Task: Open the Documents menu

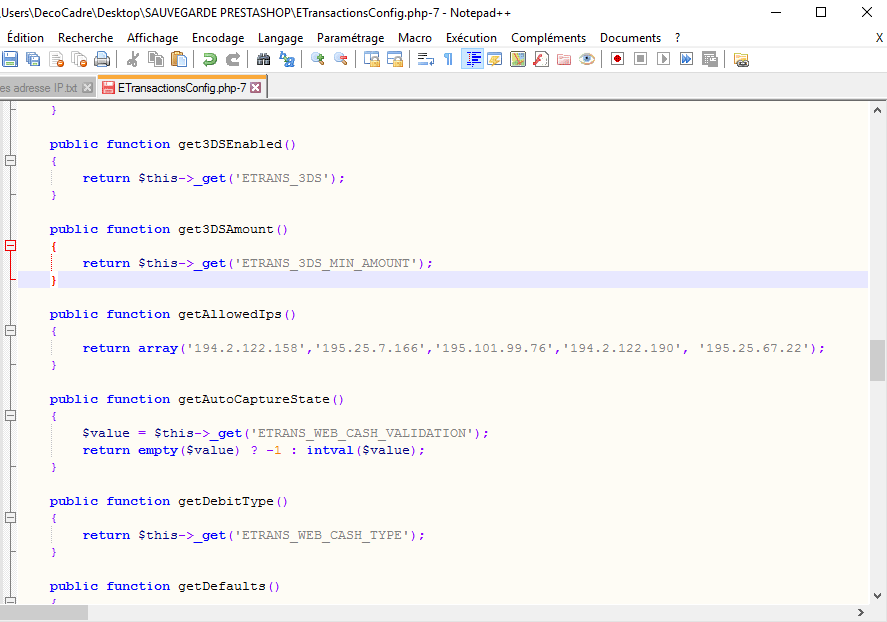Action: (630, 38)
